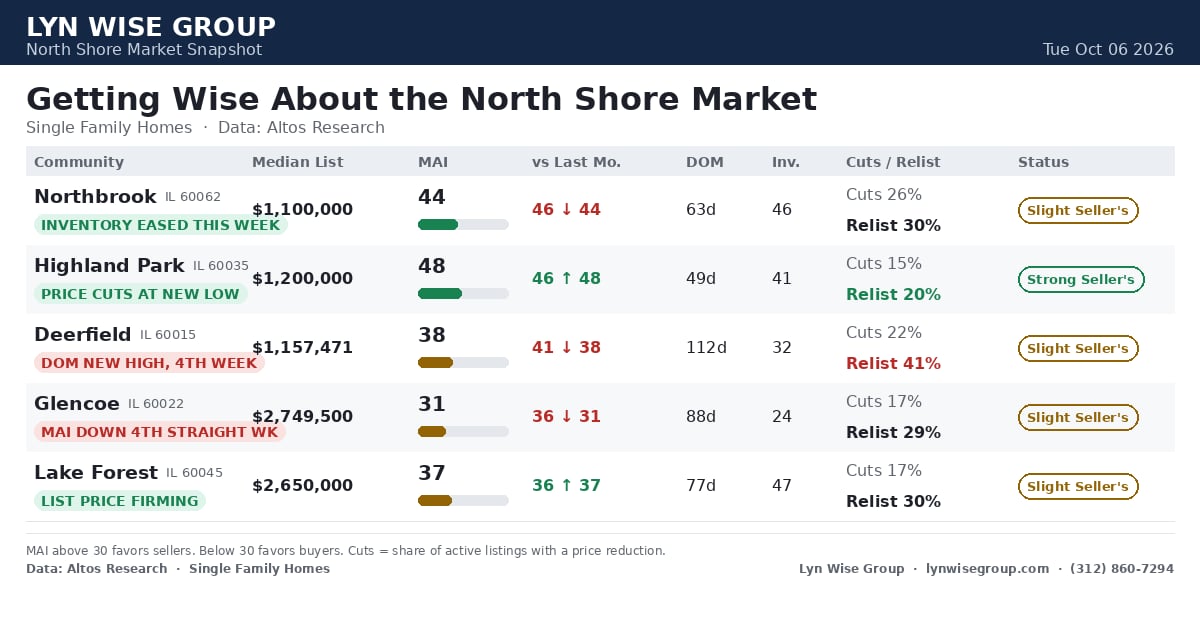
Task: Click the Northbrook community name
Action: coord(95,197)
